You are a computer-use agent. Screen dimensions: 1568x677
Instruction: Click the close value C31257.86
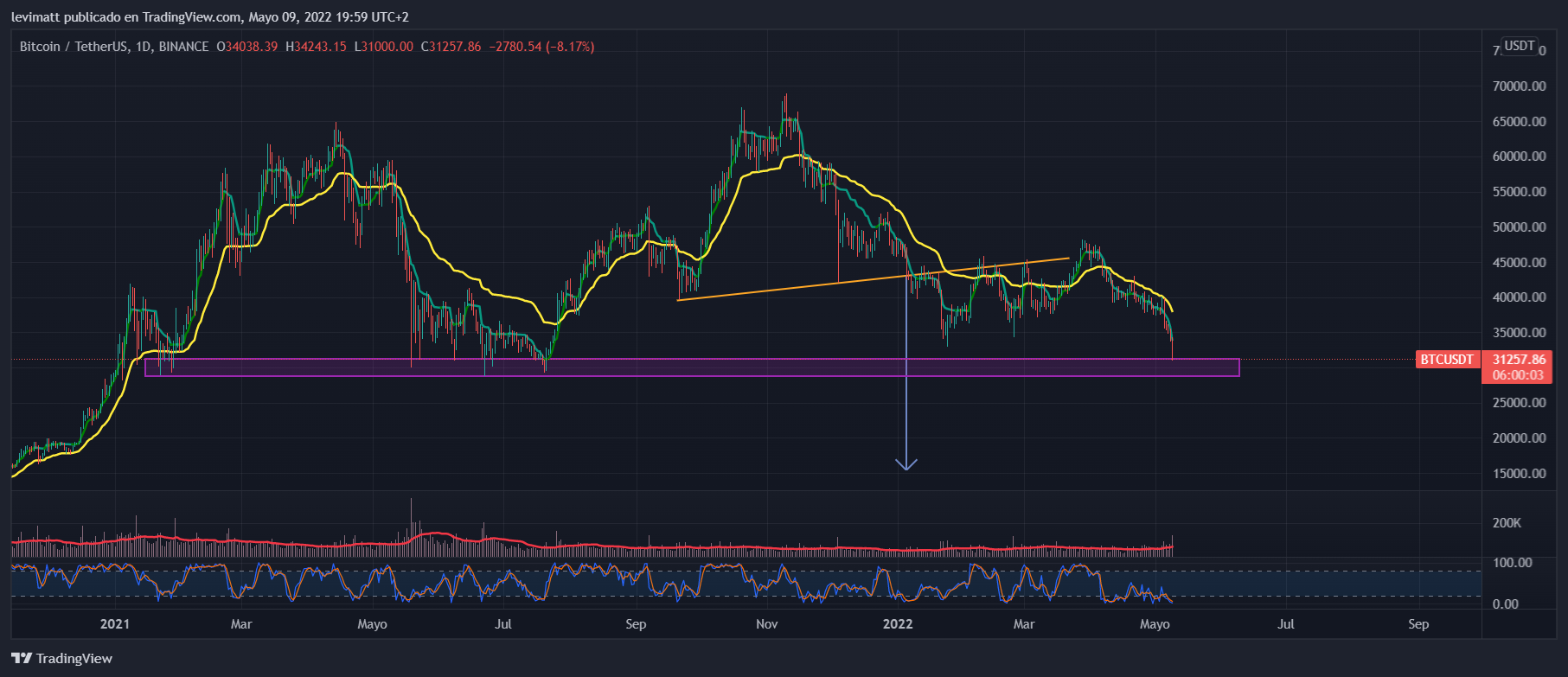[451, 47]
